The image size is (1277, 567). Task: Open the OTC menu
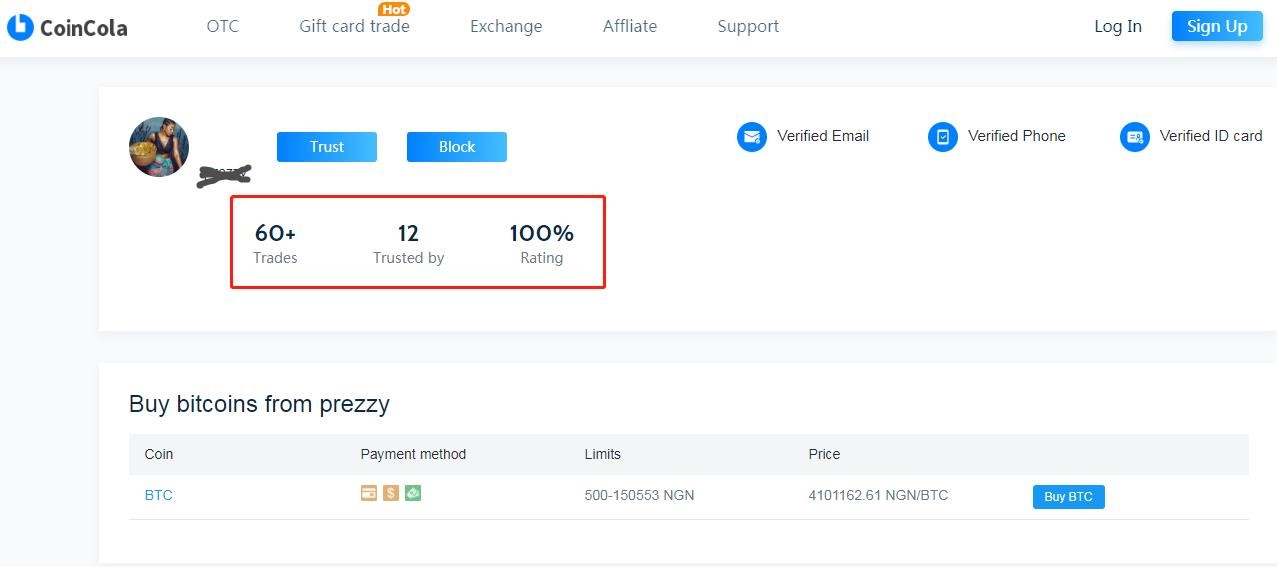click(223, 26)
